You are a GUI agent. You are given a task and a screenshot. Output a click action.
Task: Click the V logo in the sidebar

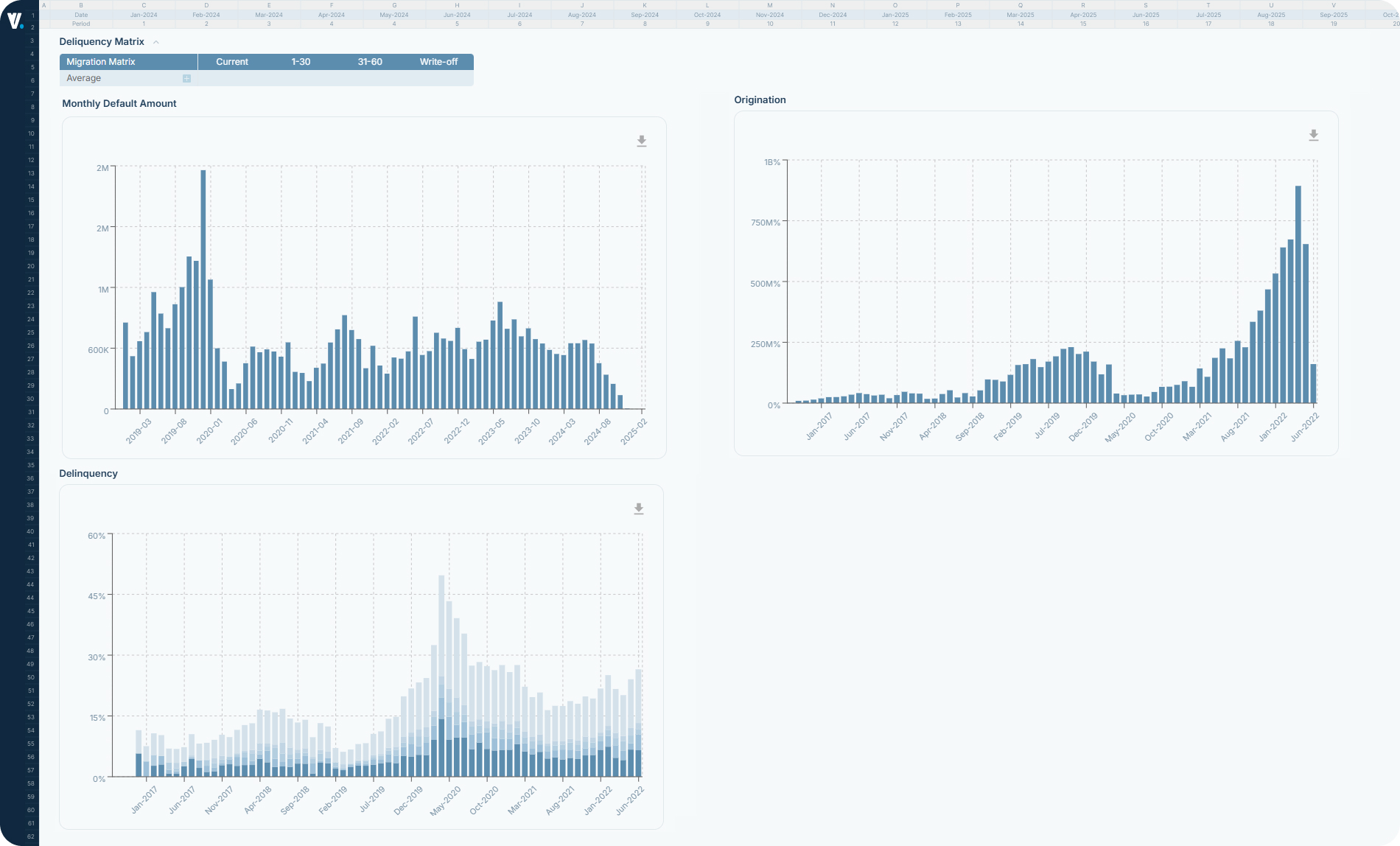(x=15, y=20)
